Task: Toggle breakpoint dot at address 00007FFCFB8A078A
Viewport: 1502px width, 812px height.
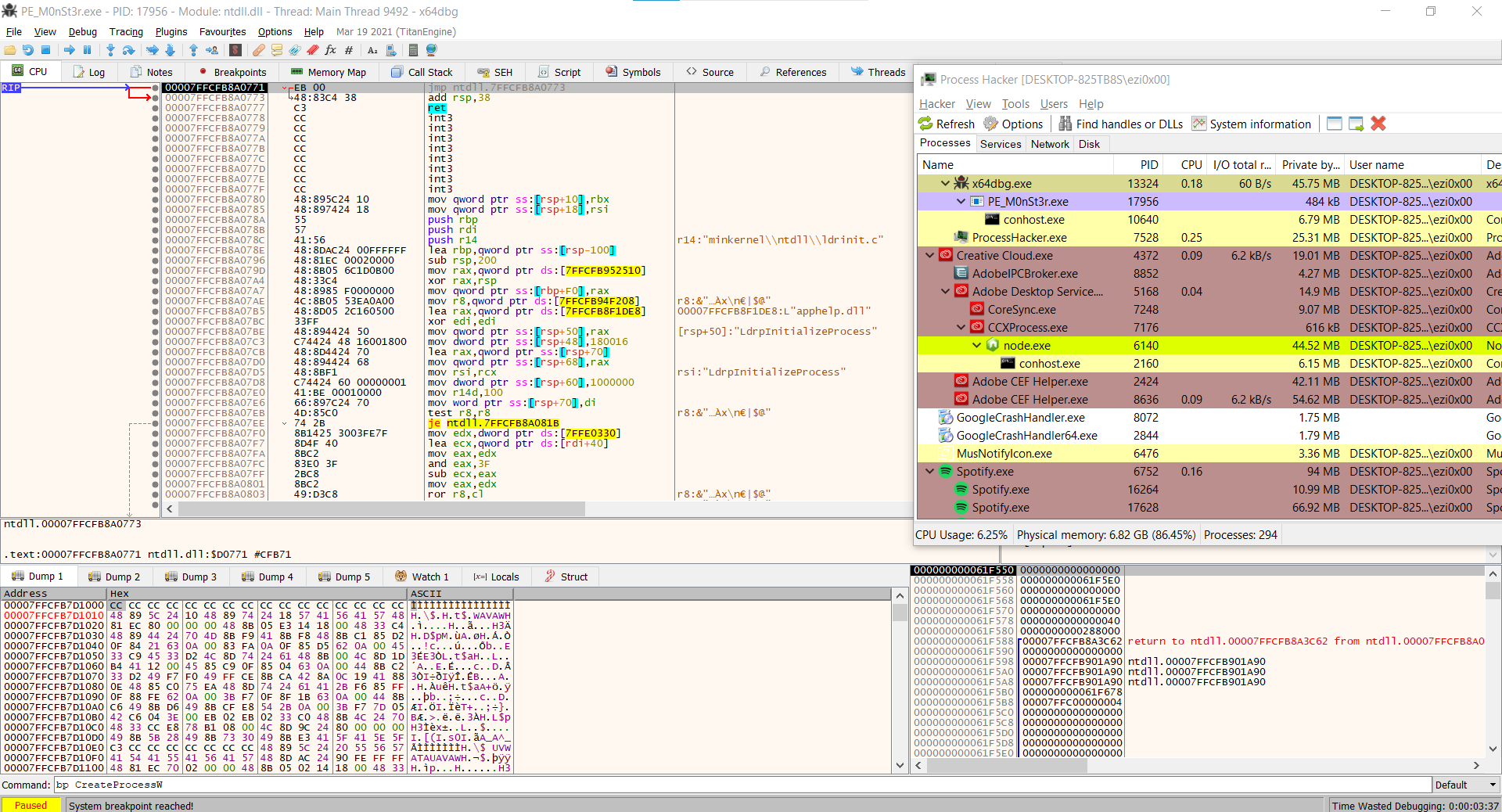Action: point(155,220)
